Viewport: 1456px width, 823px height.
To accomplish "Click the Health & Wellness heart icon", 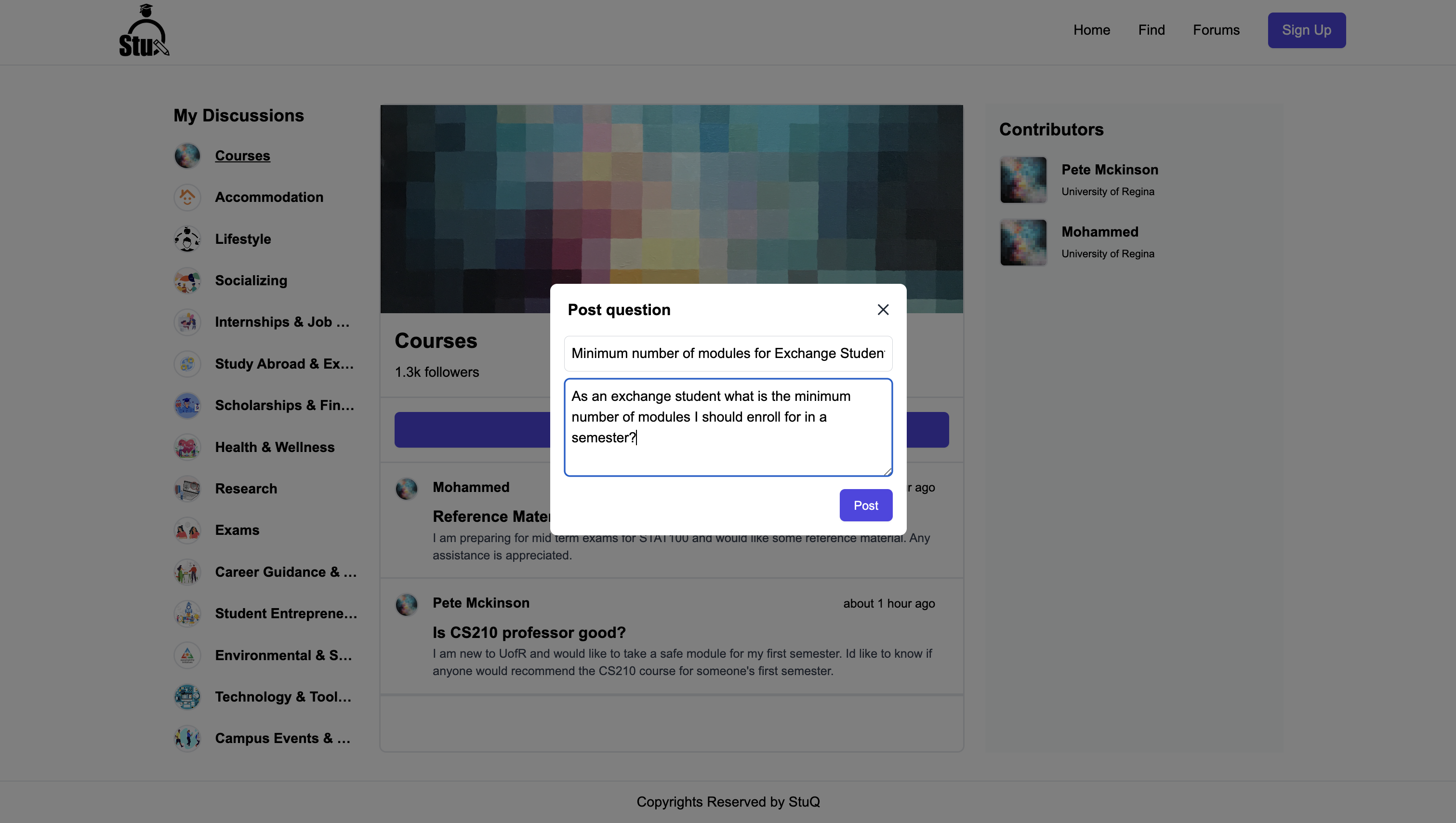I will [187, 447].
